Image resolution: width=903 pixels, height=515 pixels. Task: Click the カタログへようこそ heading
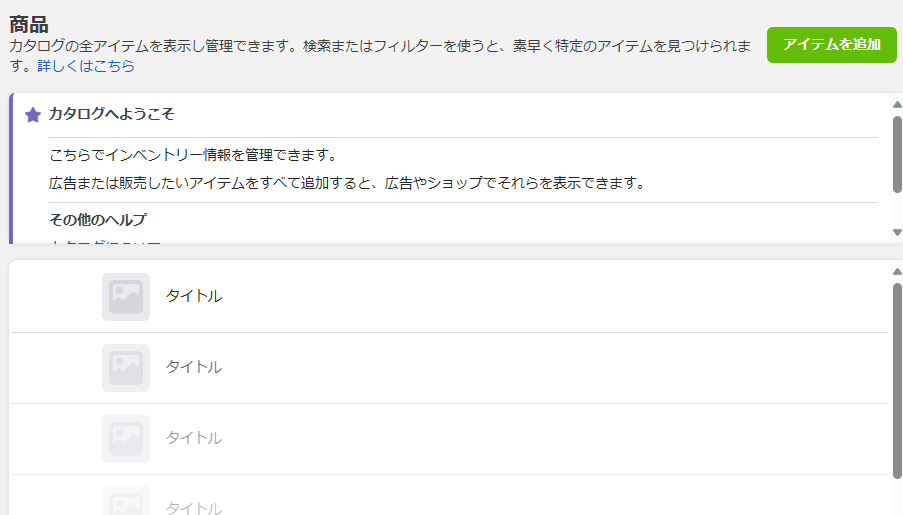pyautogui.click(x=111, y=114)
